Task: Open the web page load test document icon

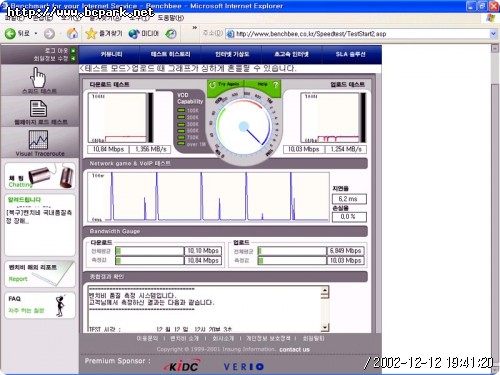Action: point(38,109)
